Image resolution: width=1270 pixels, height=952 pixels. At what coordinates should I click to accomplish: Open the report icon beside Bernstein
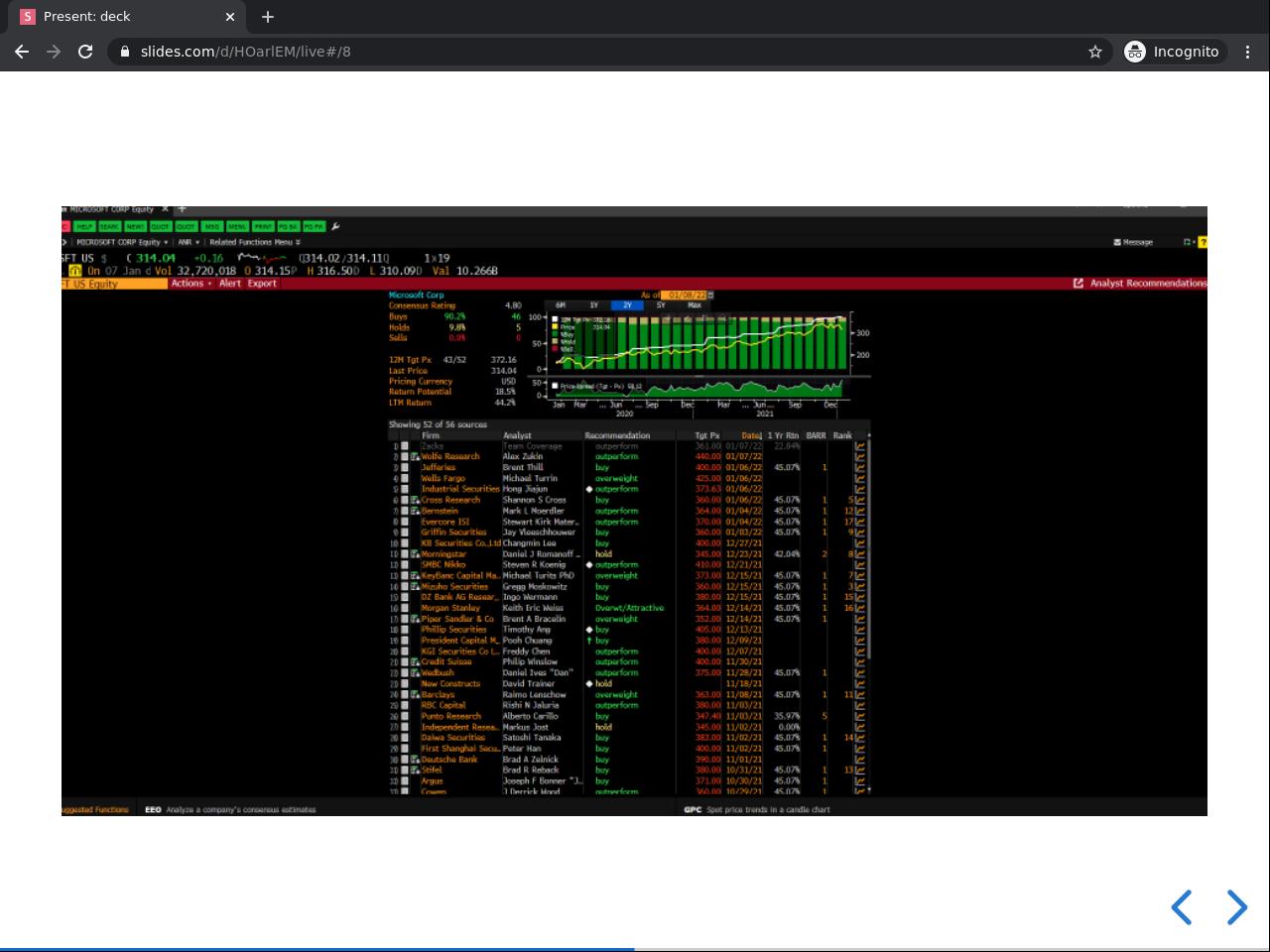pos(416,512)
